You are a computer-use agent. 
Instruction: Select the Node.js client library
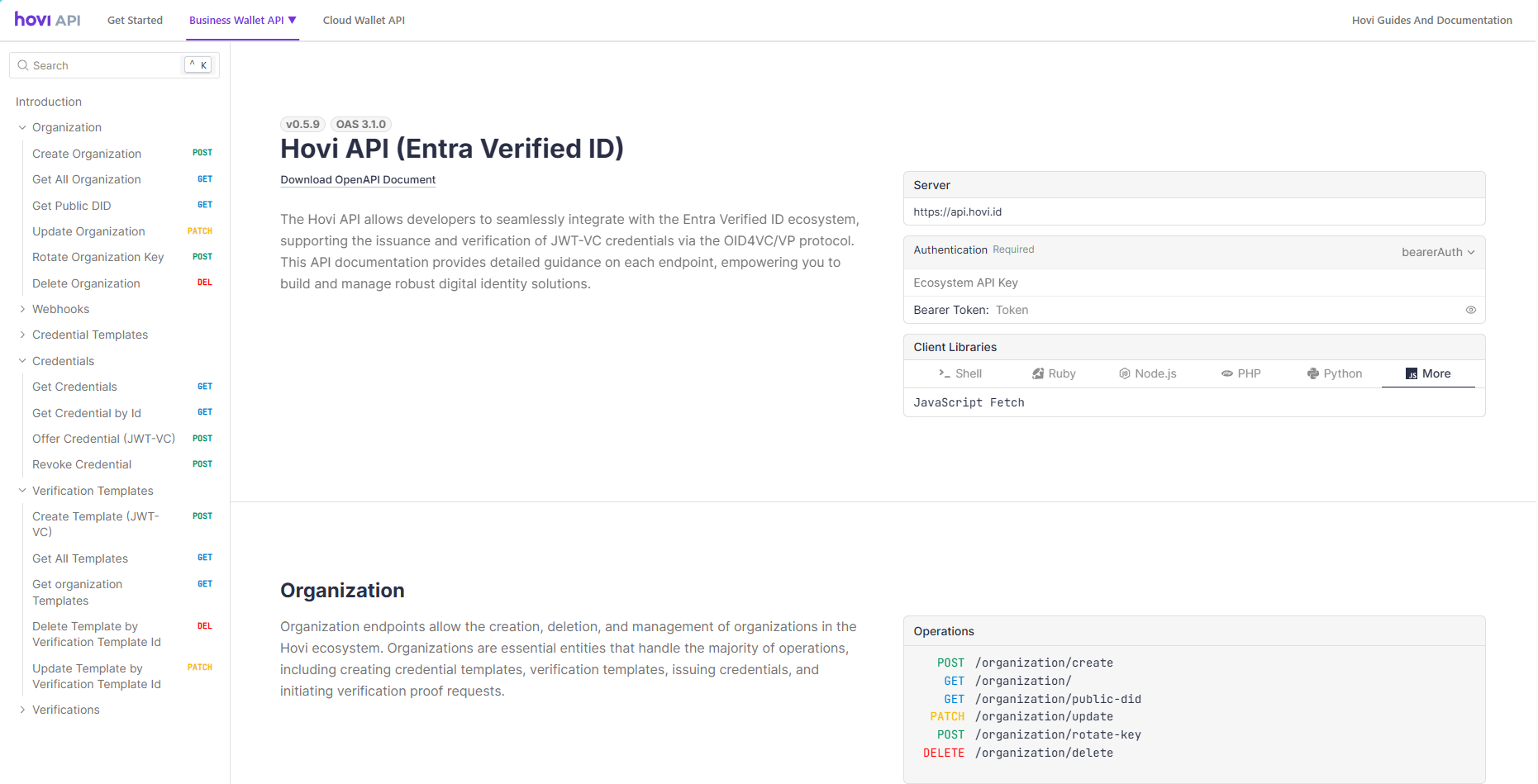point(1147,373)
